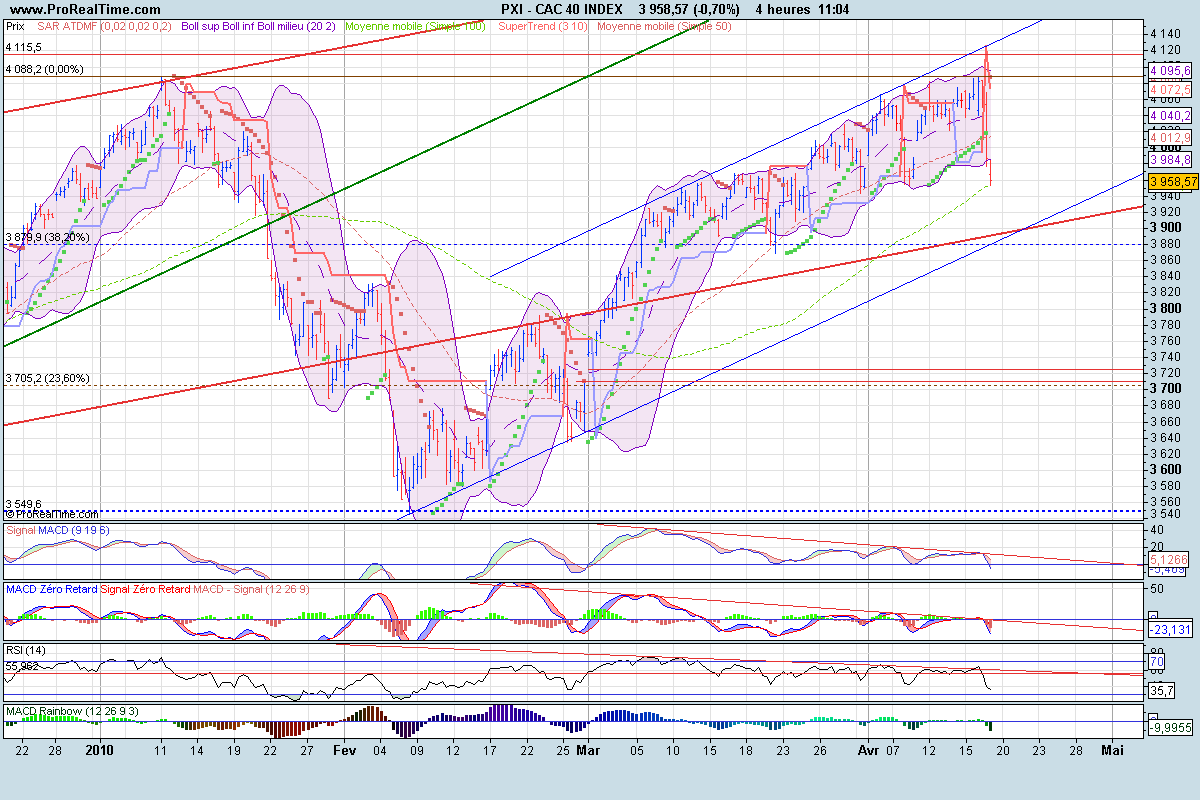Click the -9,9955 MACD Rainbow value tag
Viewport: 1200px width, 800px height.
(1171, 728)
